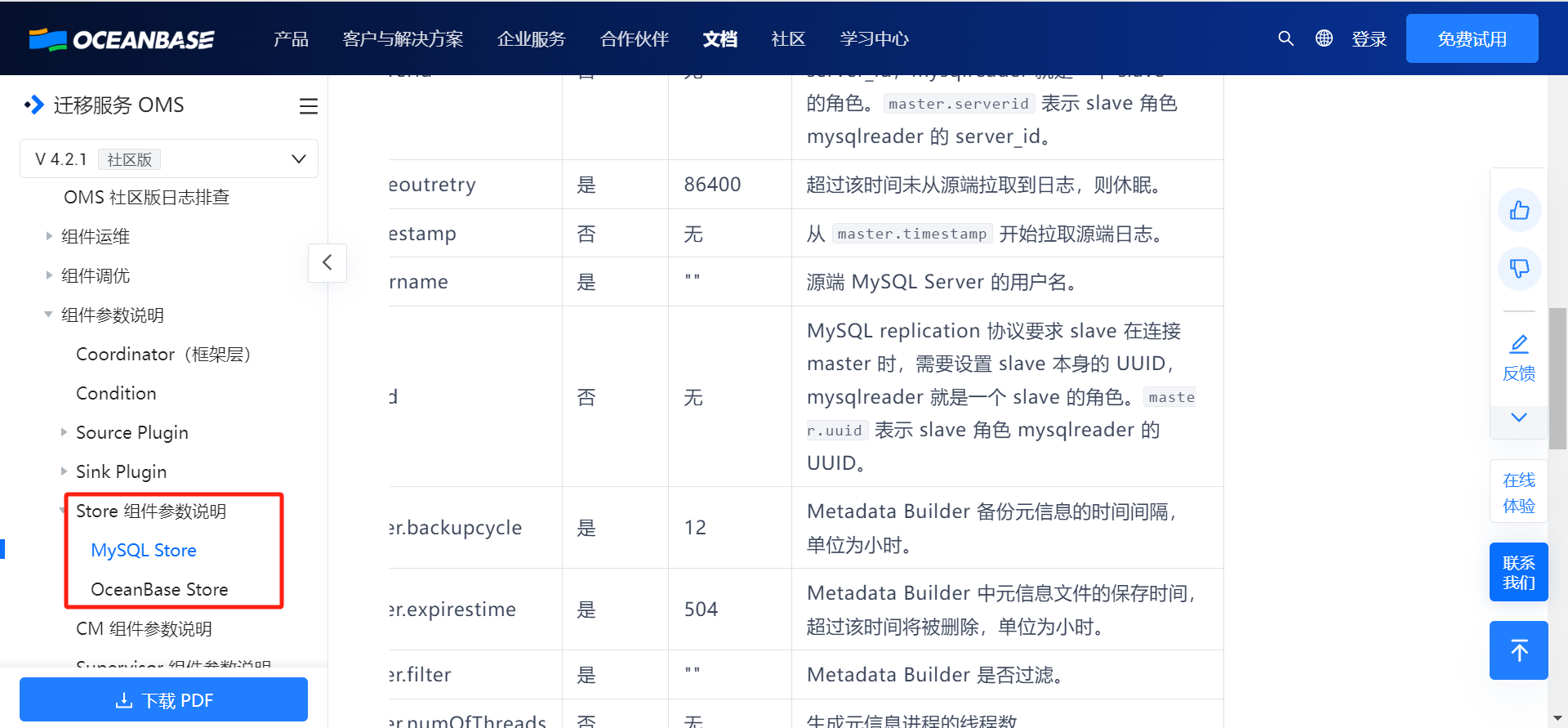This screenshot has width=1568, height=728.
Task: Click the 联系我们 button
Action: point(1519,572)
